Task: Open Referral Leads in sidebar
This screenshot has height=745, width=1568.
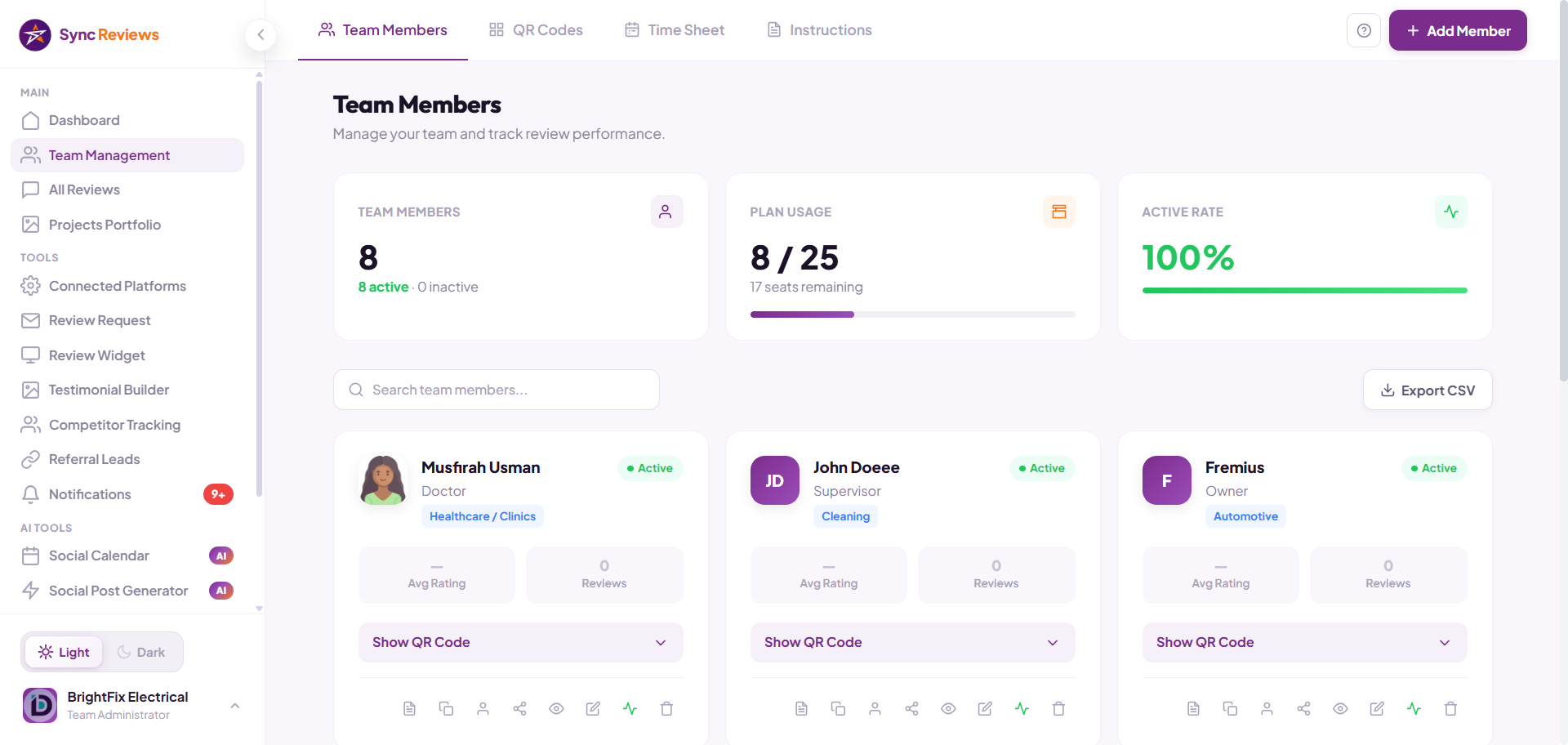Action: tap(127, 459)
